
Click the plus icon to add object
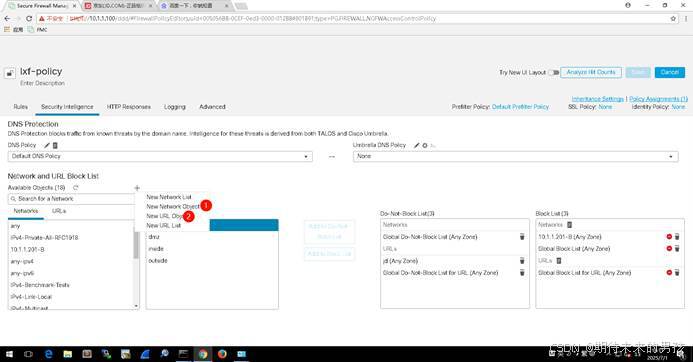tap(137, 187)
